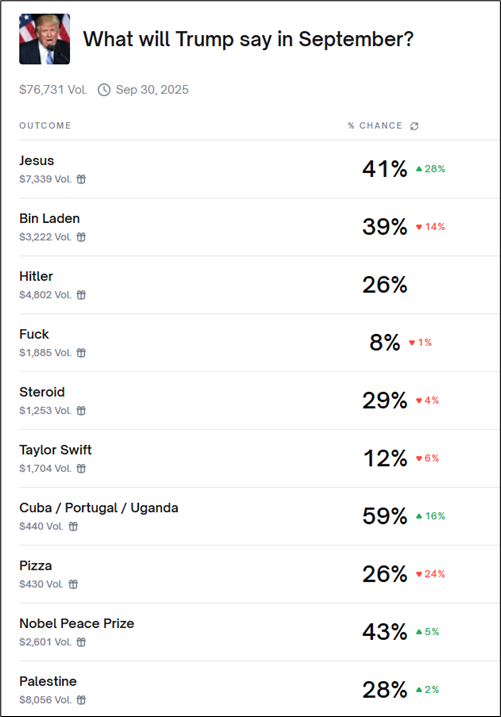Screen dimensions: 501x717
Task: Open the Trump market thumbnail image
Action: pos(44,39)
